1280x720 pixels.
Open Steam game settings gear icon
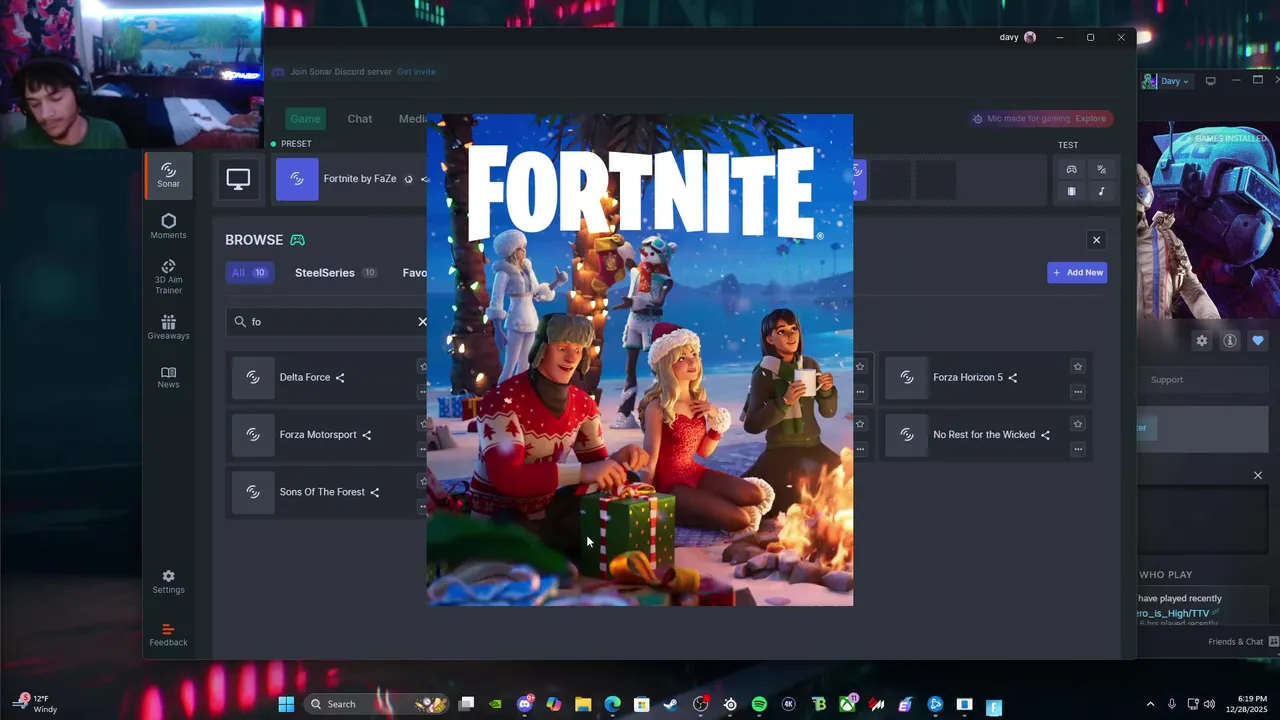coord(1202,341)
